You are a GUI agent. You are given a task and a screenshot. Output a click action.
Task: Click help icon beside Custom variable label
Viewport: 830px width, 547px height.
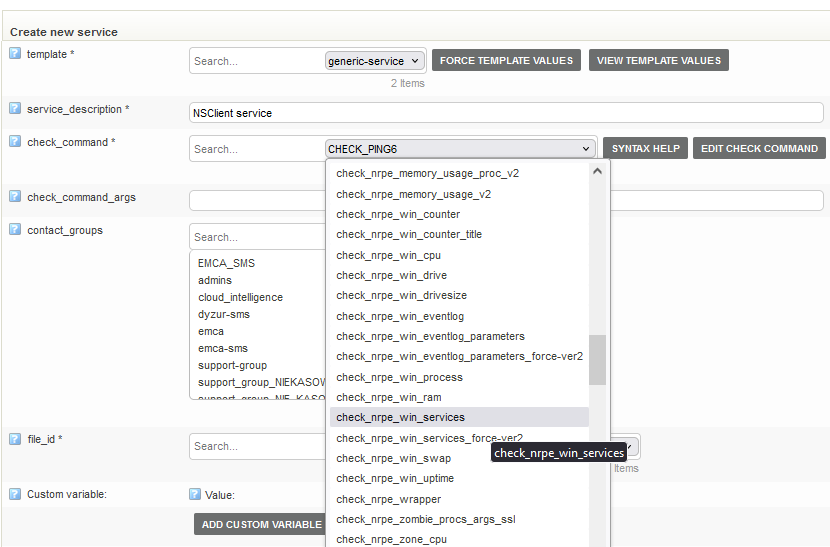(15, 494)
